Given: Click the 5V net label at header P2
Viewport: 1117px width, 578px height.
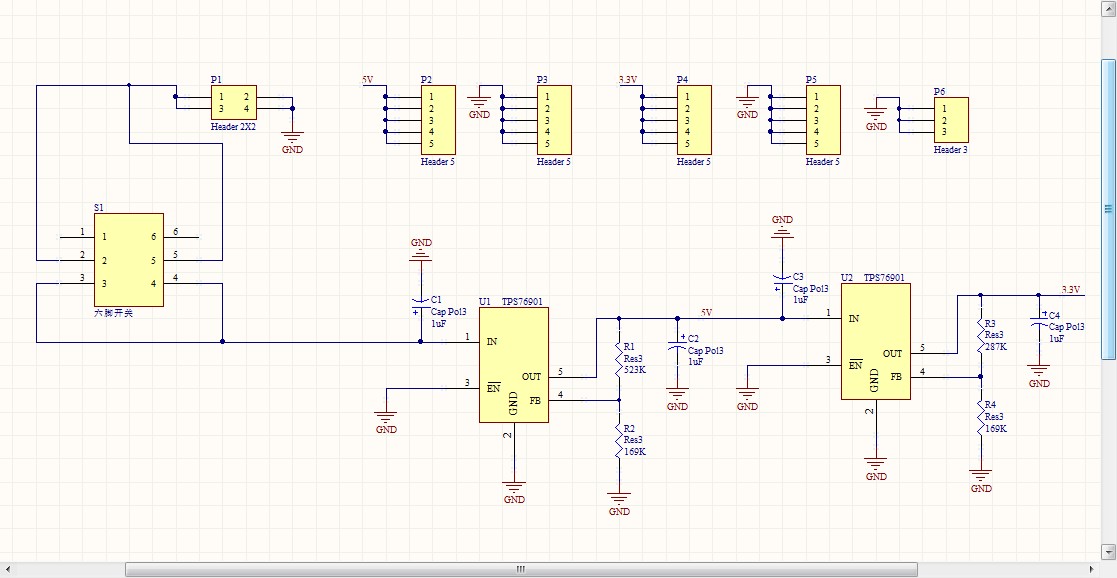Looking at the screenshot, I should [x=368, y=80].
